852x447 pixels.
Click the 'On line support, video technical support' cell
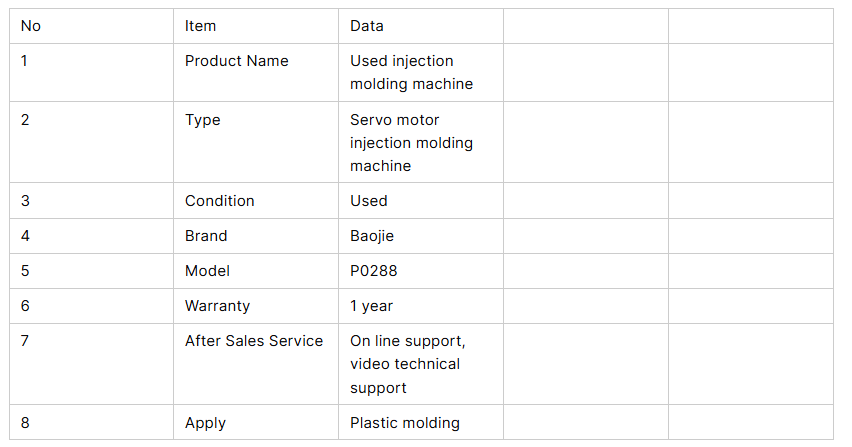click(x=408, y=364)
